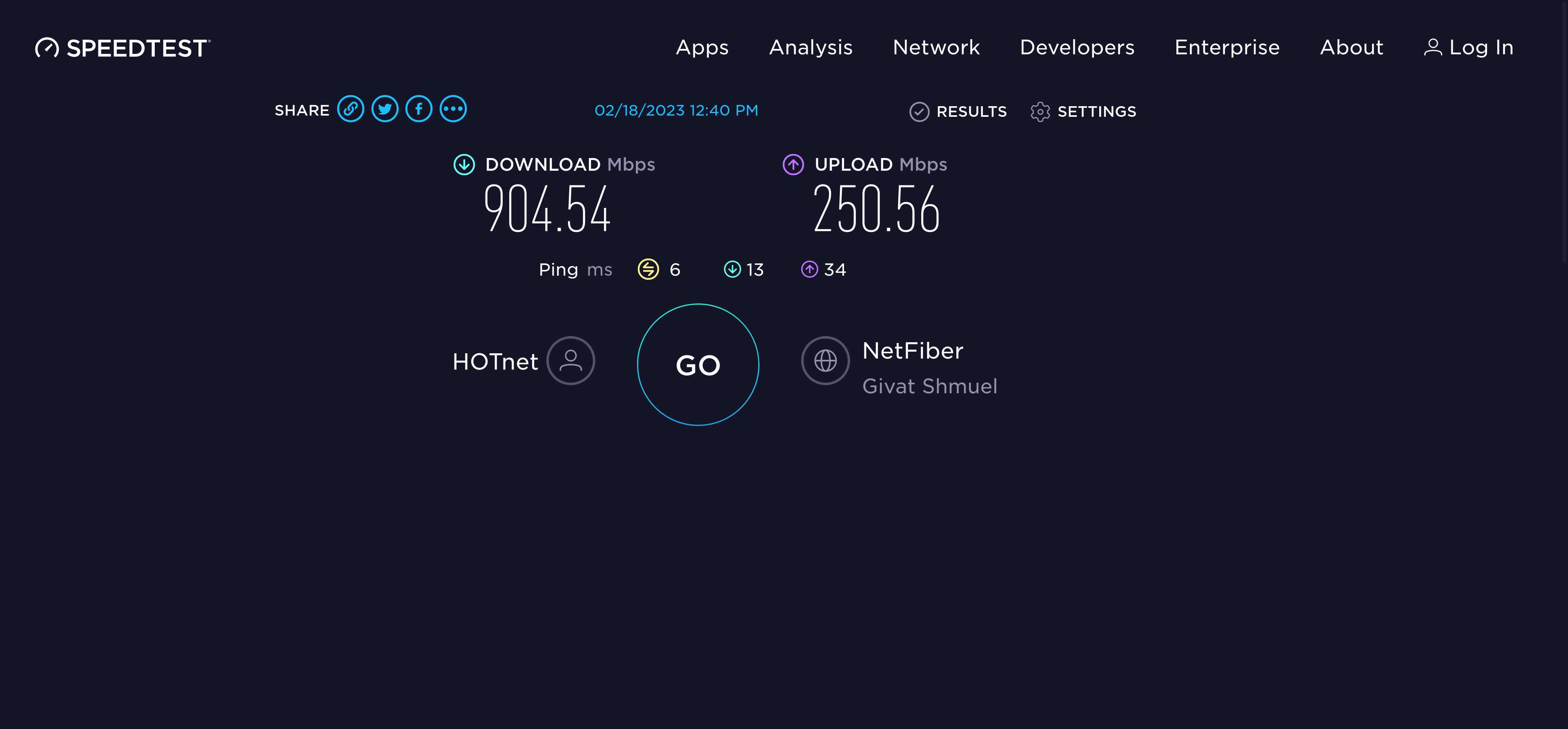Click the upload arrow icon
Image resolution: width=1568 pixels, height=729 pixels.
click(x=793, y=165)
